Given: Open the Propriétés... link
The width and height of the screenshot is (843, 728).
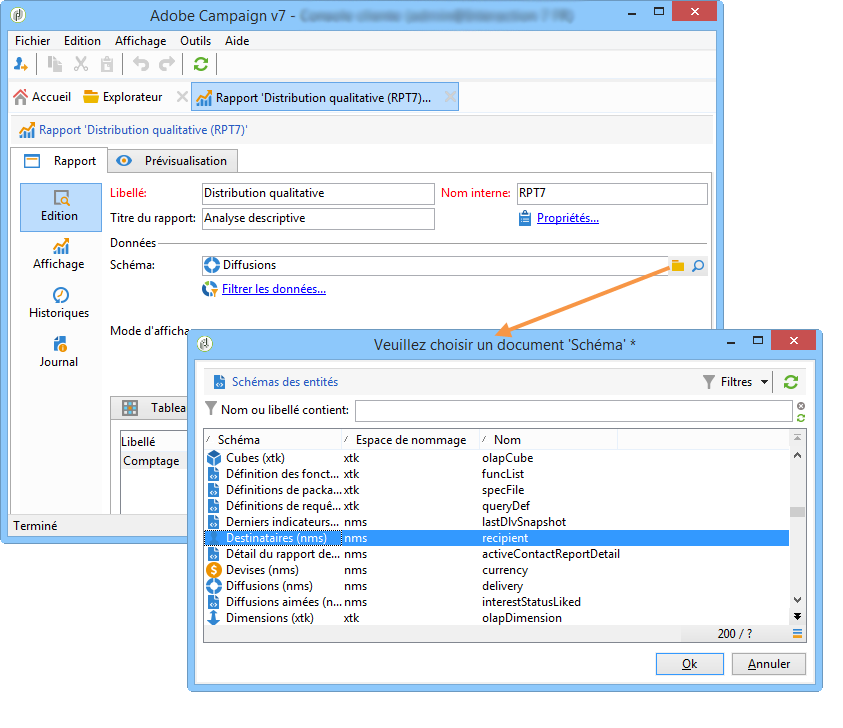Looking at the screenshot, I should pos(567,218).
